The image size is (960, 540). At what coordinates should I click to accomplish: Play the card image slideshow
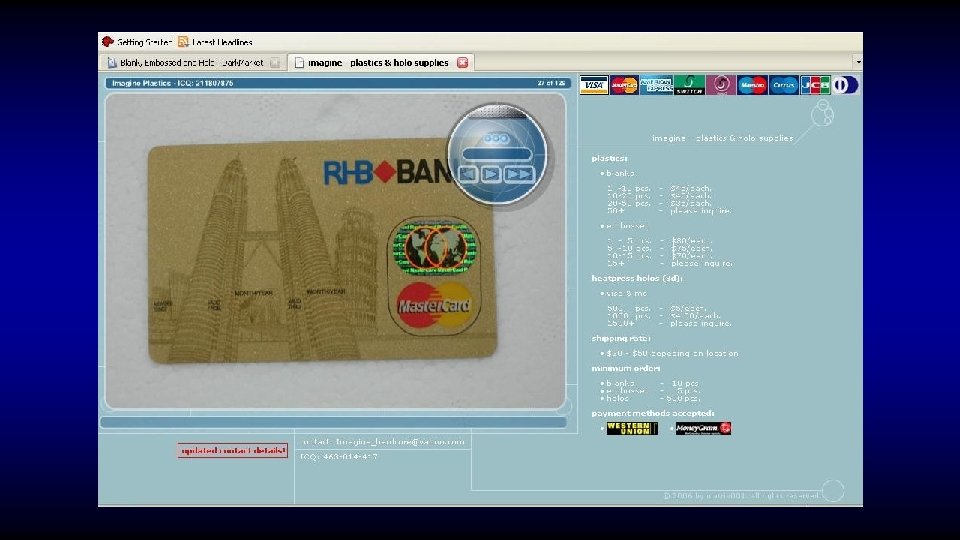tap(491, 174)
